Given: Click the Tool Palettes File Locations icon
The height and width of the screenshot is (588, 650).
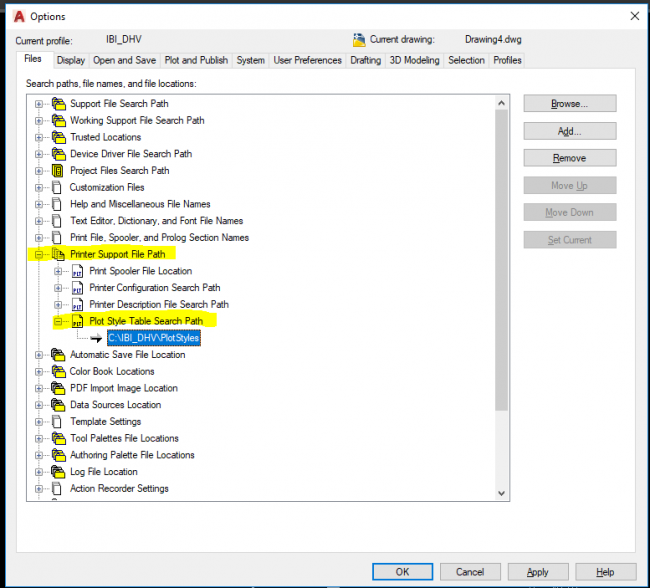Looking at the screenshot, I should pyautogui.click(x=58, y=438).
